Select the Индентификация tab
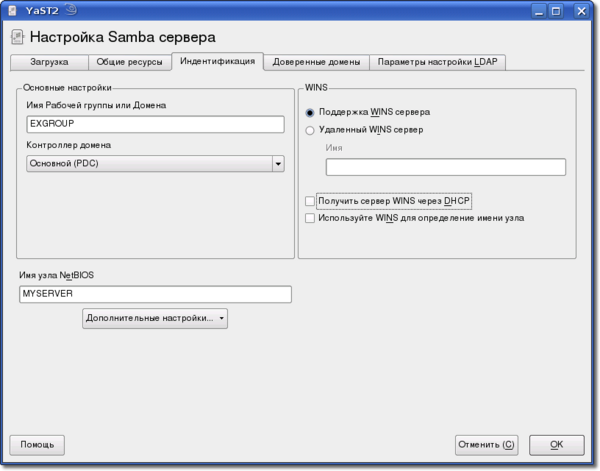The image size is (600, 471). (217, 62)
